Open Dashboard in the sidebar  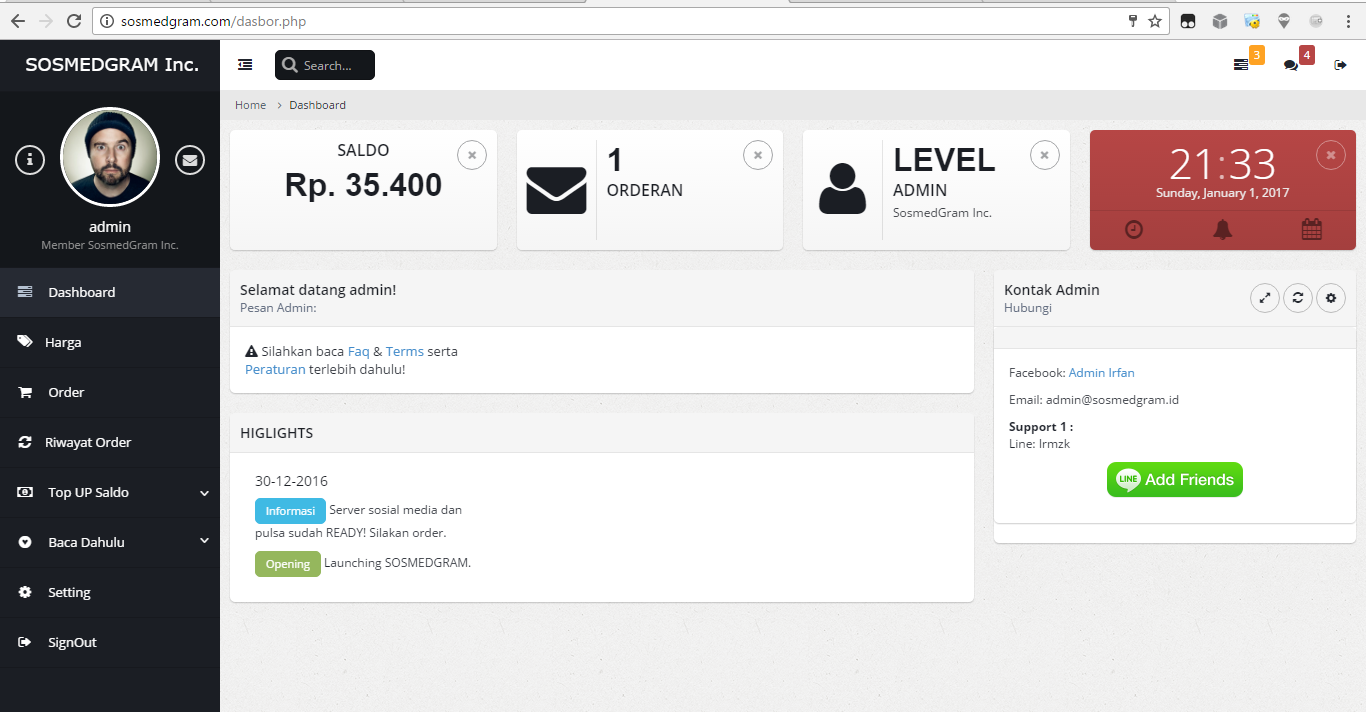click(110, 292)
